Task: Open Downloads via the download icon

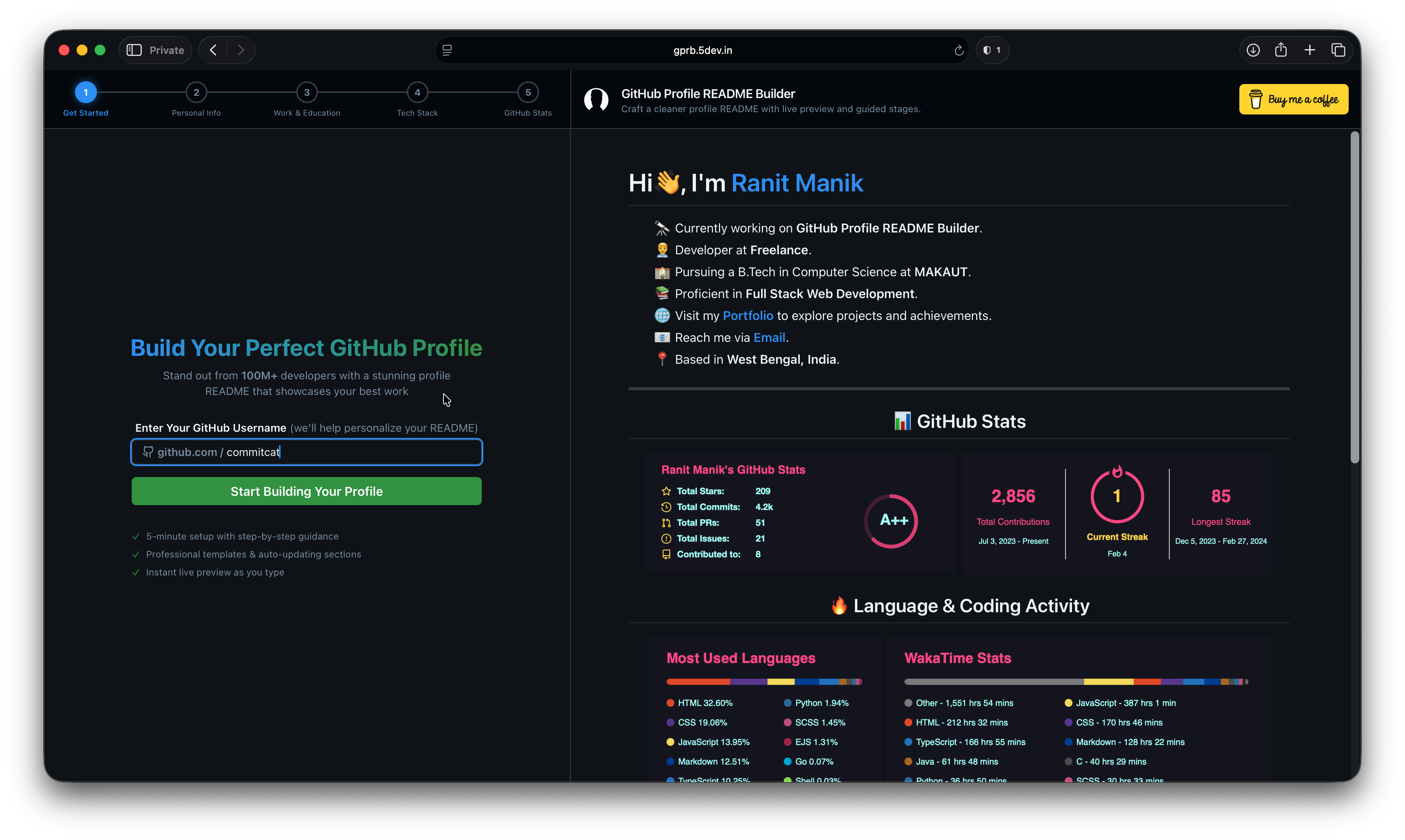Action: pos(1253,50)
